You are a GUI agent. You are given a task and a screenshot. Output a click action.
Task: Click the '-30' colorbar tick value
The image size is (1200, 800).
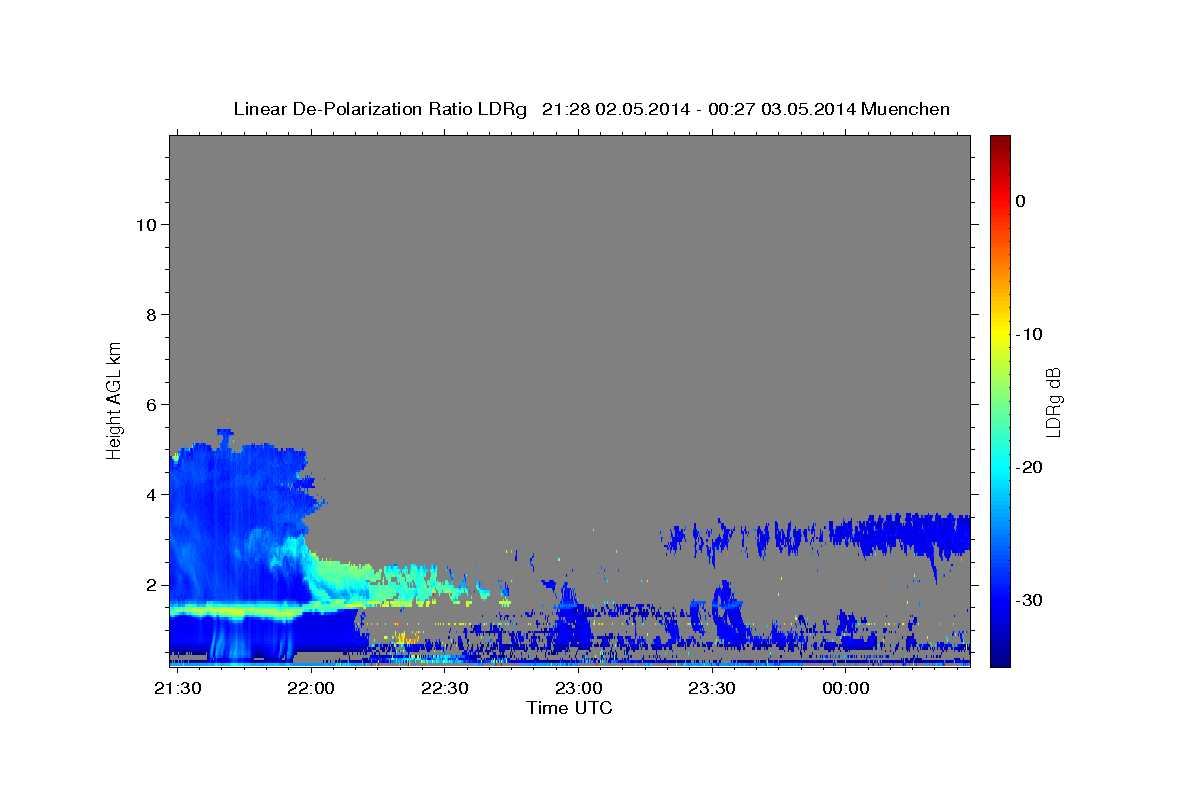1029,600
